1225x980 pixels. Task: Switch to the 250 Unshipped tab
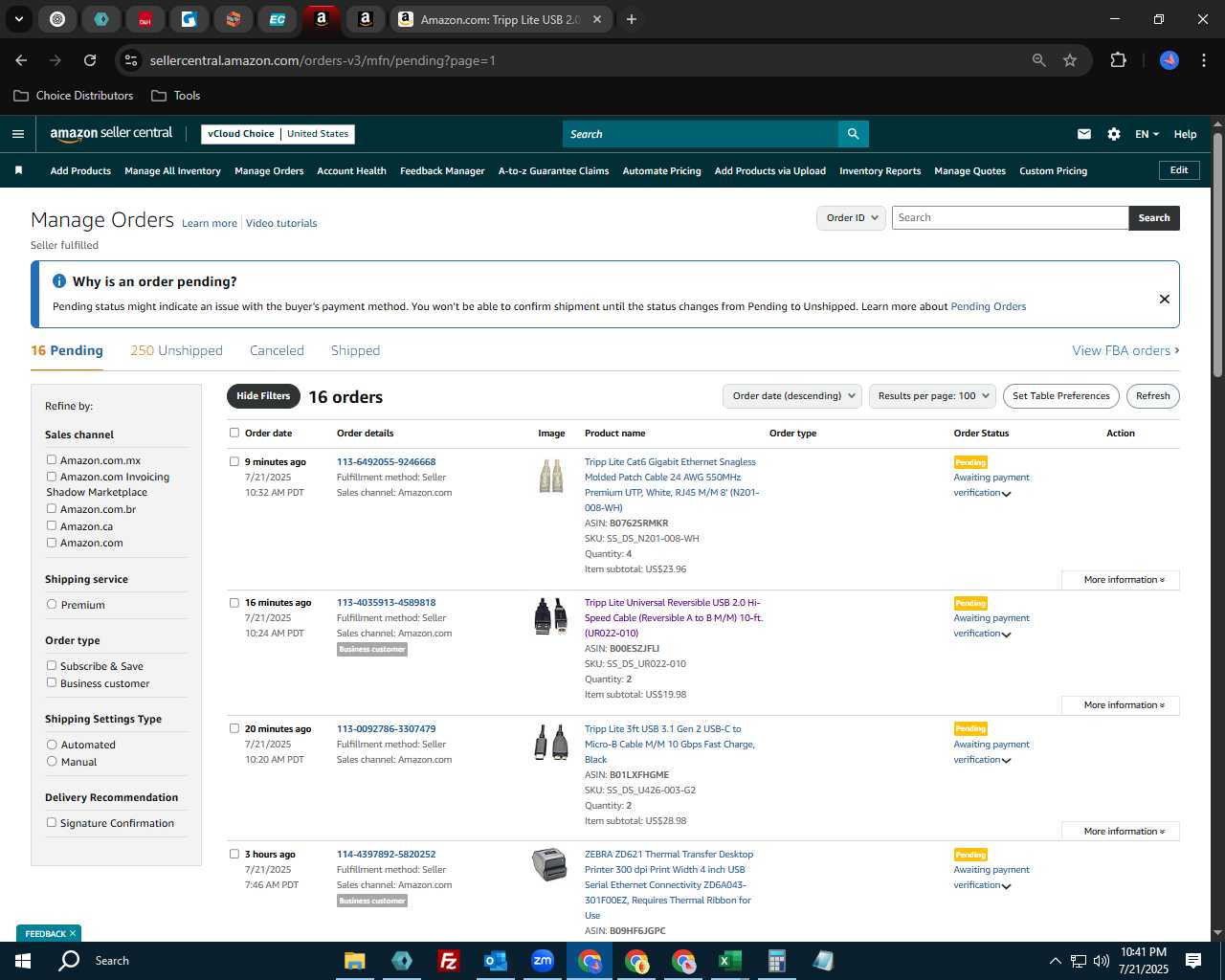tap(176, 350)
